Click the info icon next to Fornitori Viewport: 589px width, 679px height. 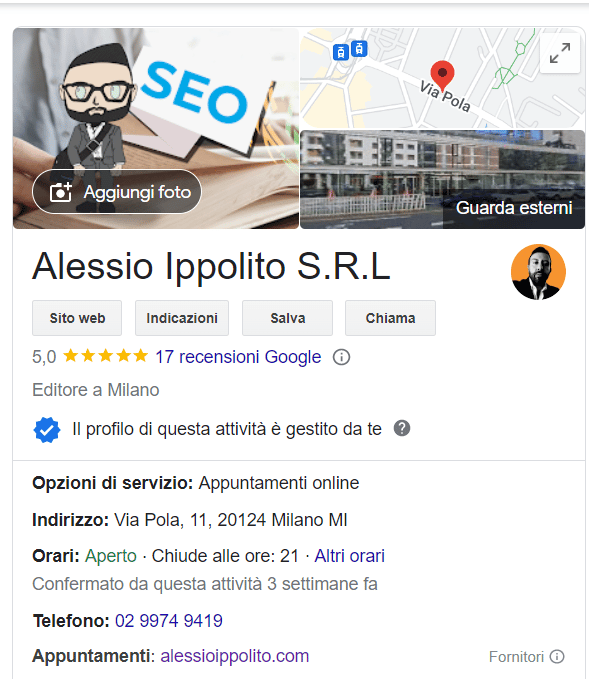[x=557, y=656]
